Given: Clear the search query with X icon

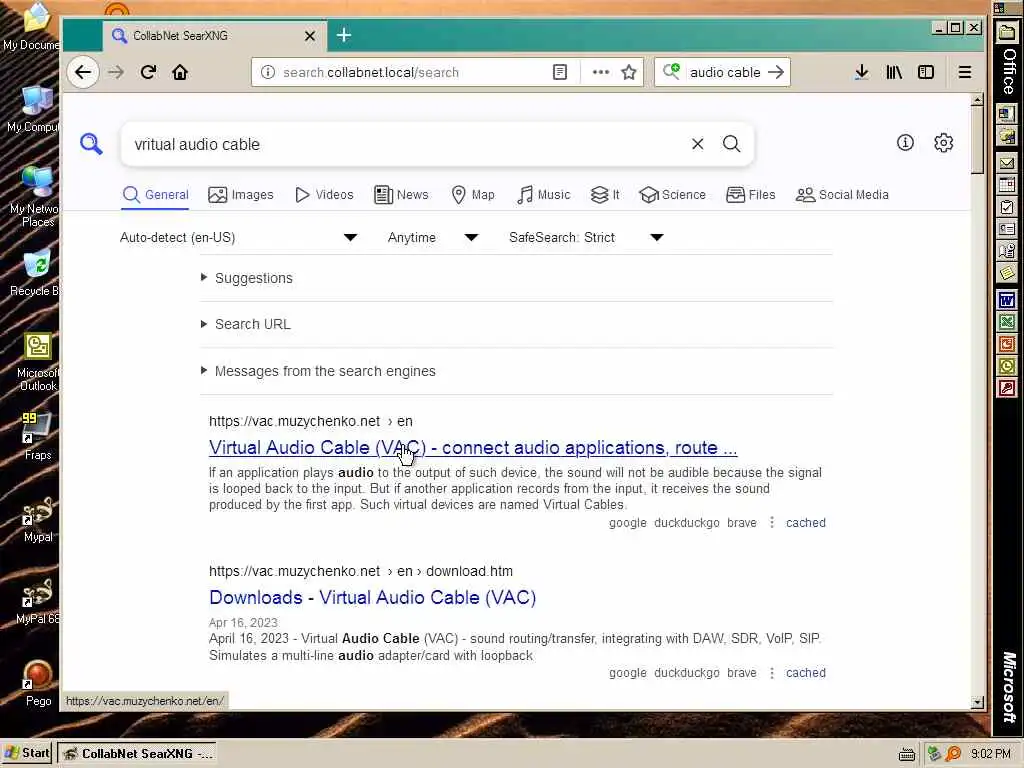Looking at the screenshot, I should coord(697,144).
